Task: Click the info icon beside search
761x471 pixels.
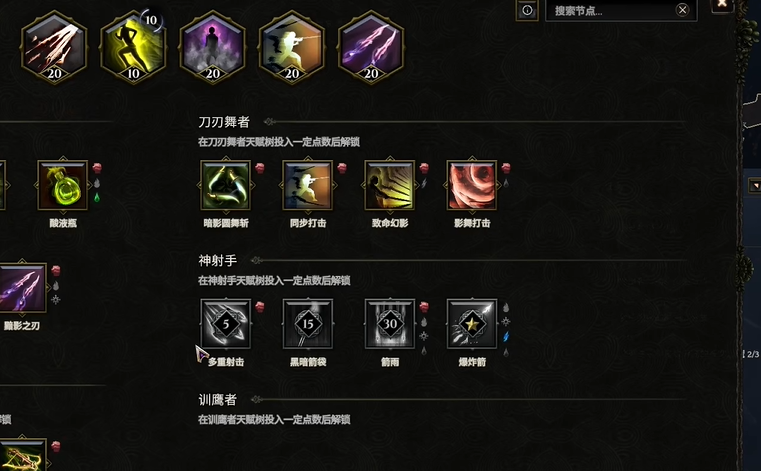Action: (527, 10)
